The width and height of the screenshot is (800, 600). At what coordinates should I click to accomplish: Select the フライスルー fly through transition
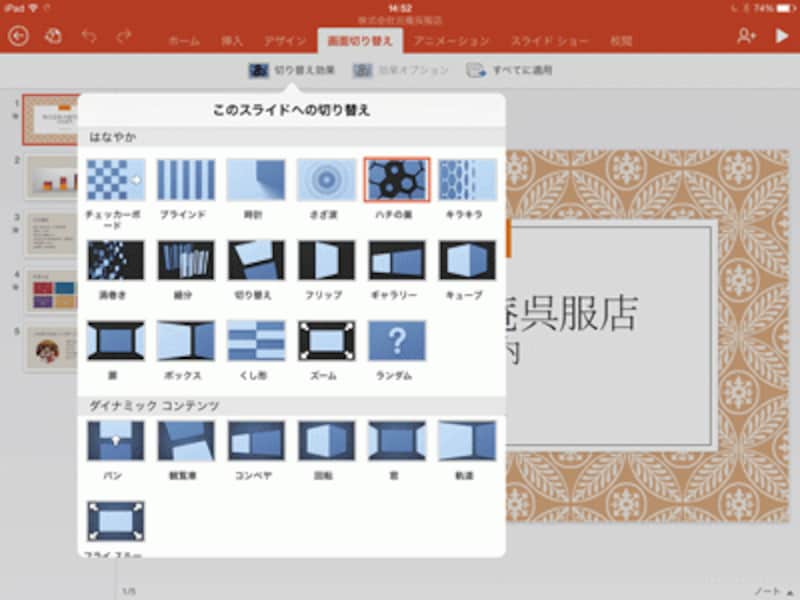point(116,521)
